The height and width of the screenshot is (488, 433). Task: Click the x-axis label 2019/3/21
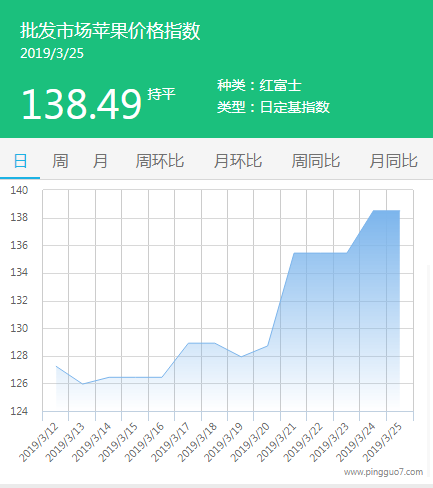(x=276, y=442)
